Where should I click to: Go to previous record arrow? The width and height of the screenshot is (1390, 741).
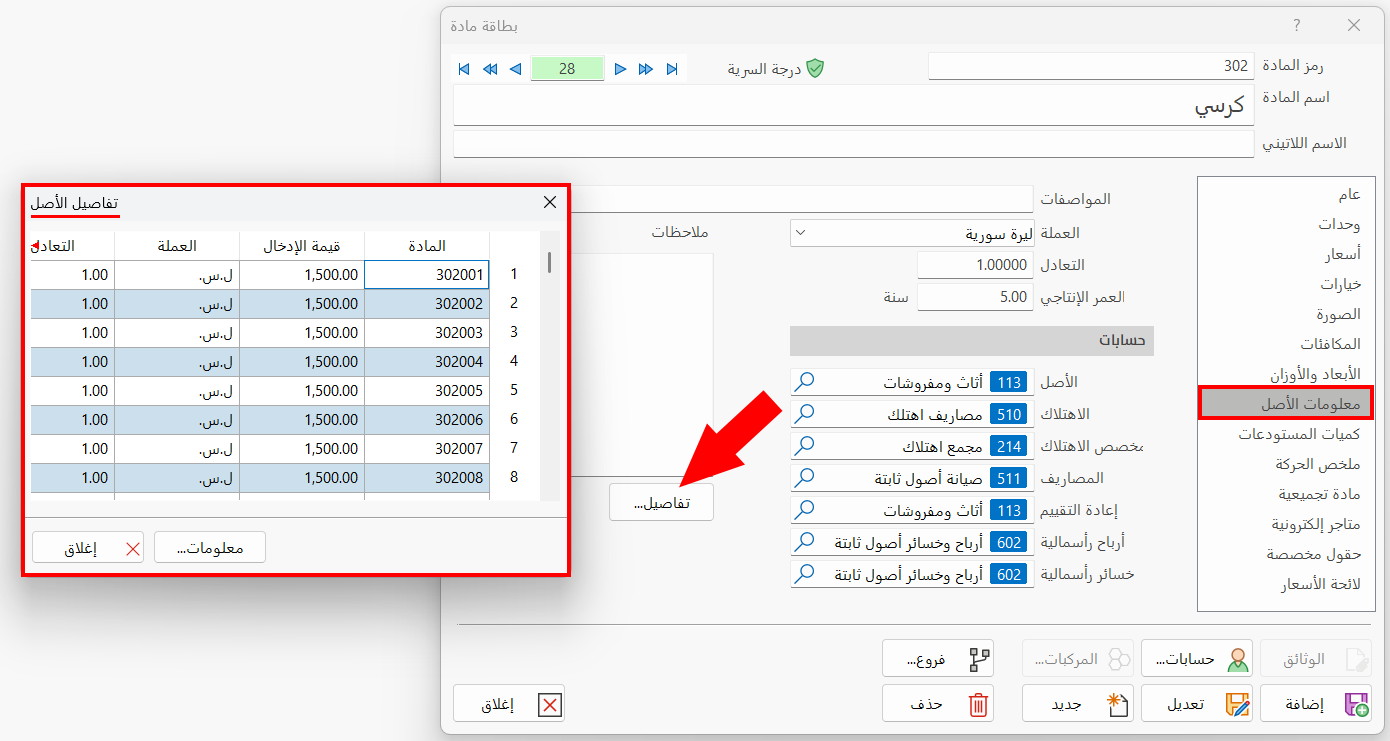[x=516, y=69]
